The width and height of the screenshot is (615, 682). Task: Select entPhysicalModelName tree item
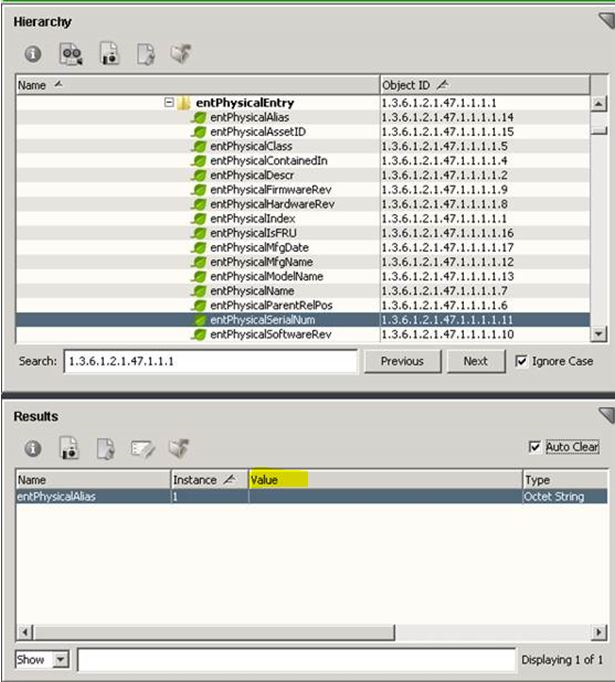pyautogui.click(x=266, y=276)
